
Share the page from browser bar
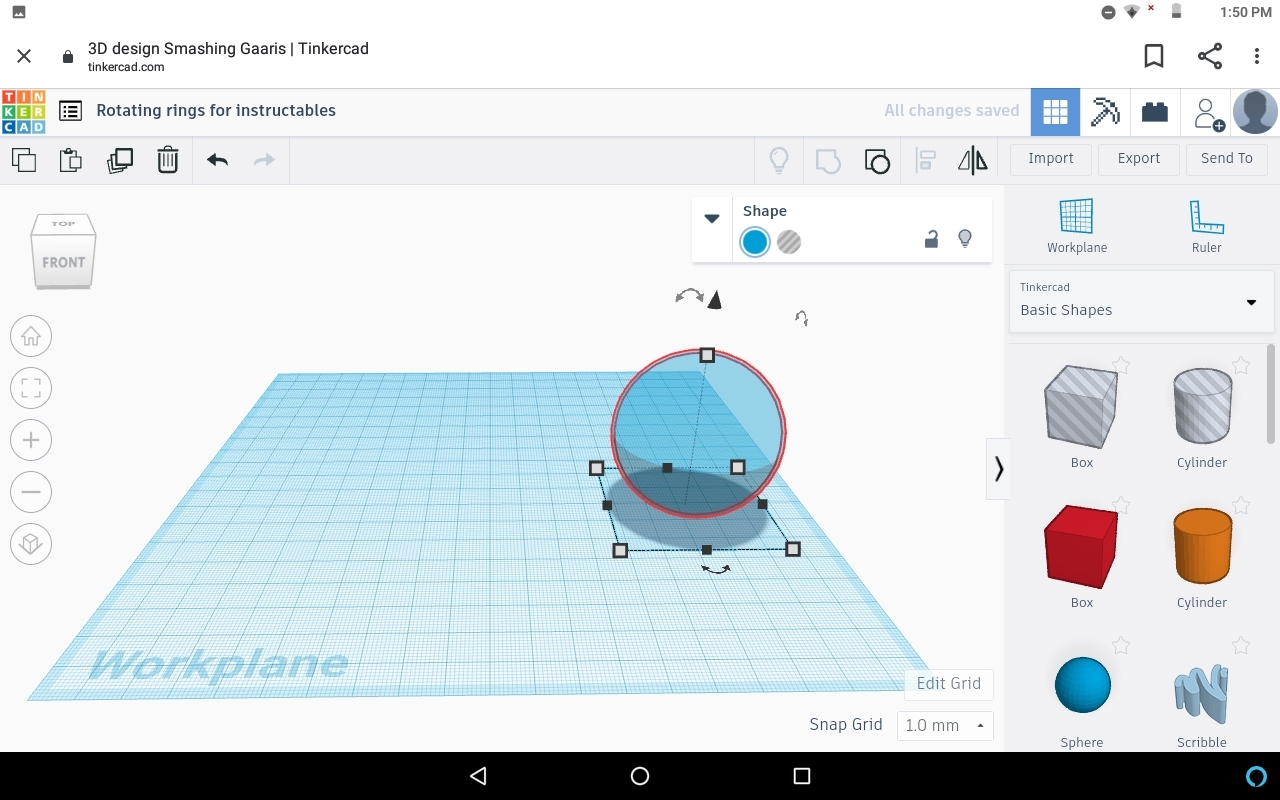[1210, 57]
